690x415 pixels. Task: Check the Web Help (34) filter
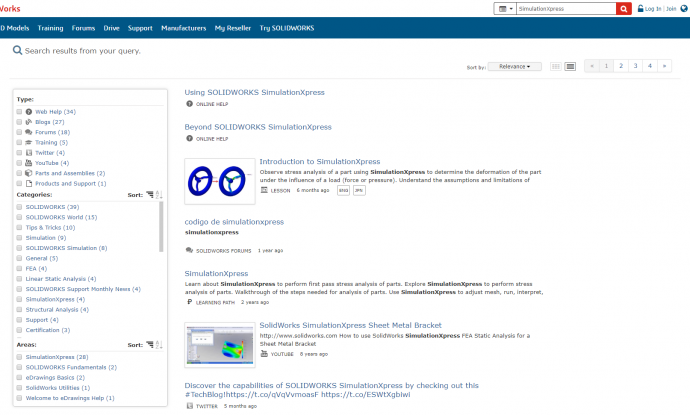coord(19,112)
